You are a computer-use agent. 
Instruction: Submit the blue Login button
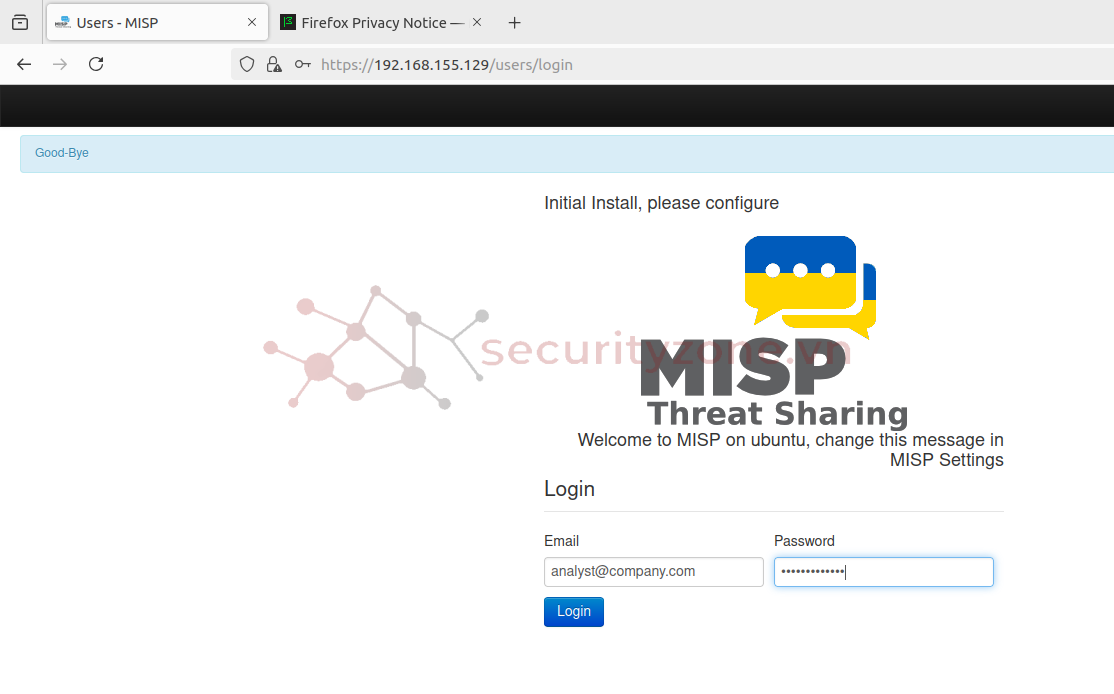574,612
